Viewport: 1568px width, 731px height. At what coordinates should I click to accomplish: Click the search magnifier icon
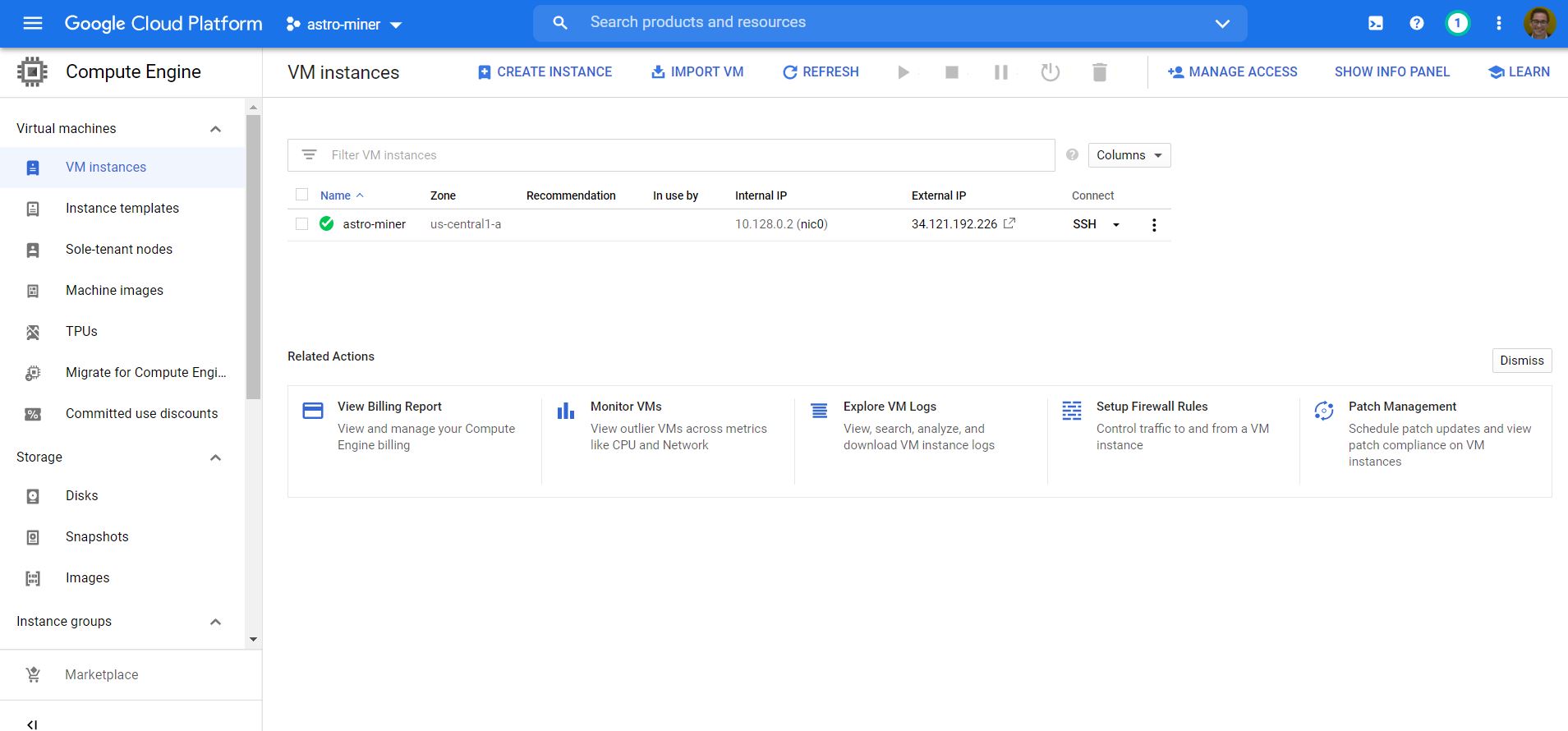coord(560,23)
